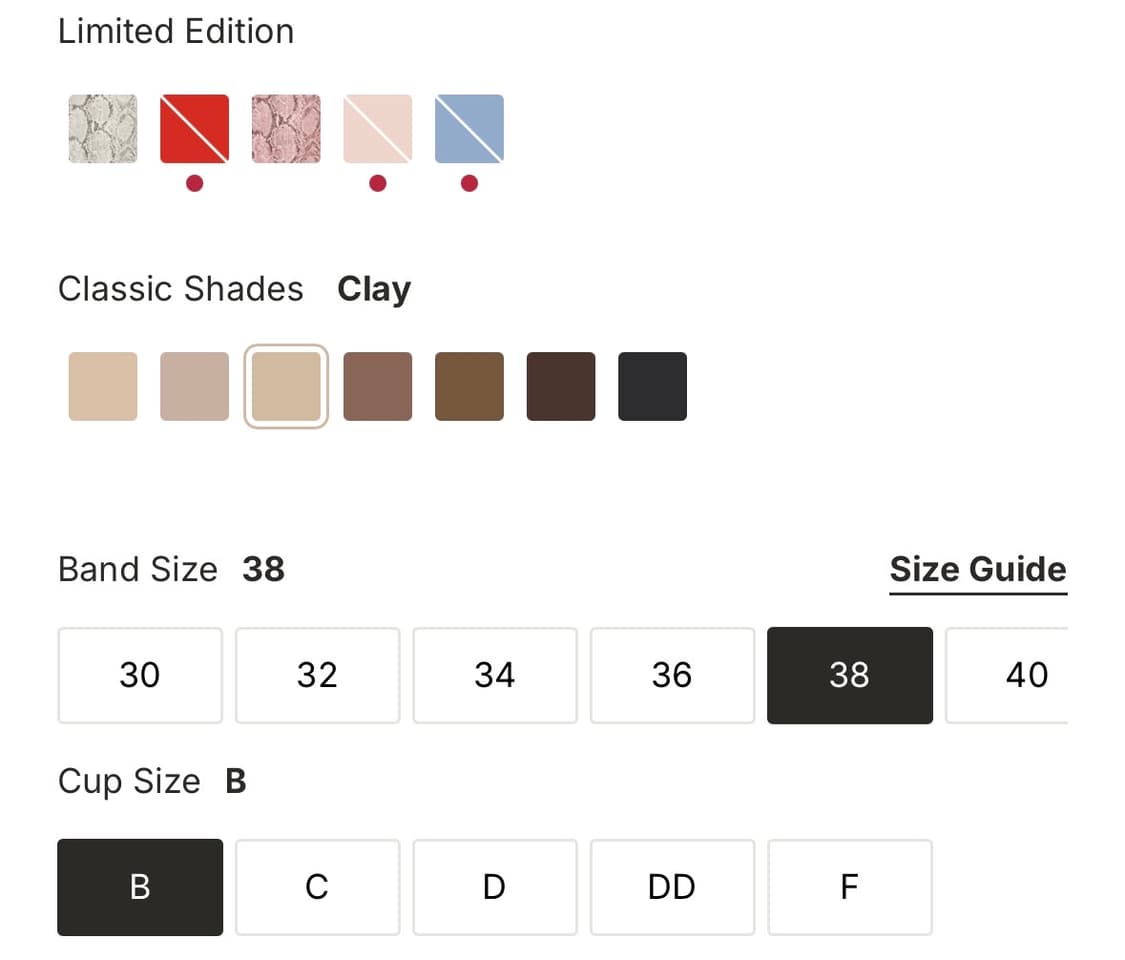Select the medium brown classic shade
This screenshot has width=1125, height=960.
pos(470,386)
